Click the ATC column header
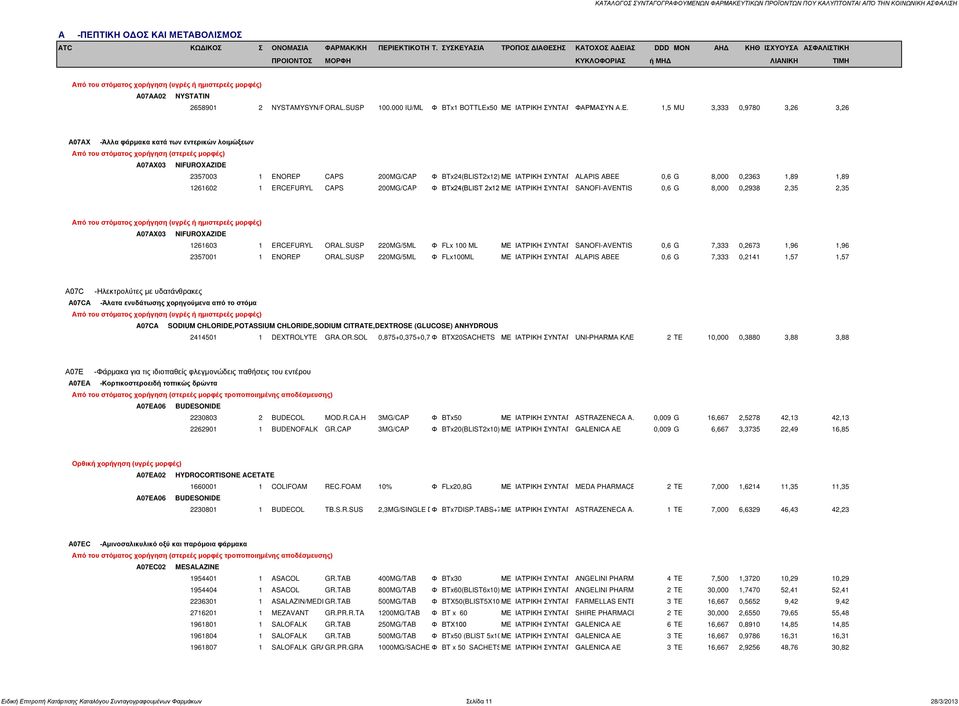The image size is (959, 706). (x=65, y=48)
